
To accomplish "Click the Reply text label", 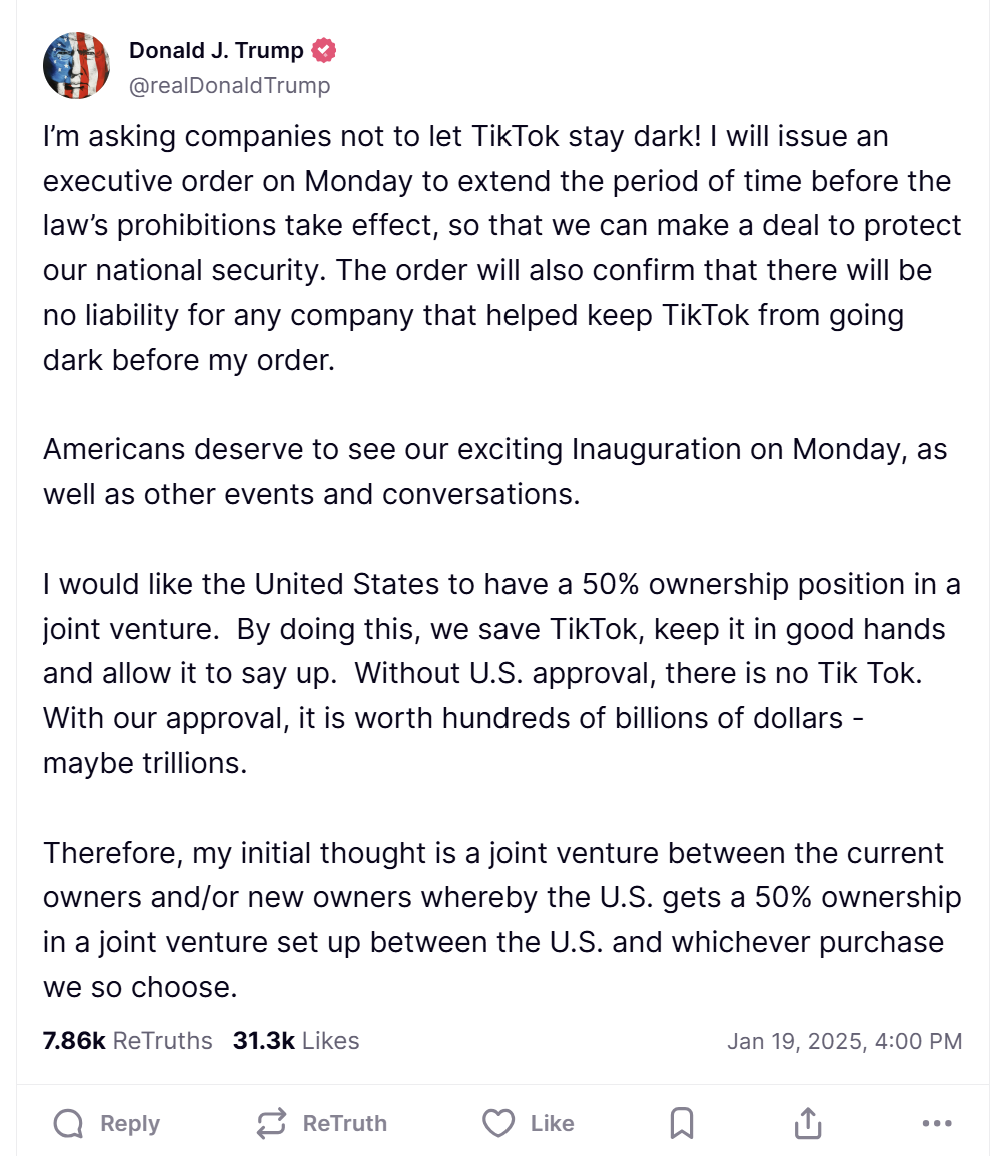I will coord(130,1124).
